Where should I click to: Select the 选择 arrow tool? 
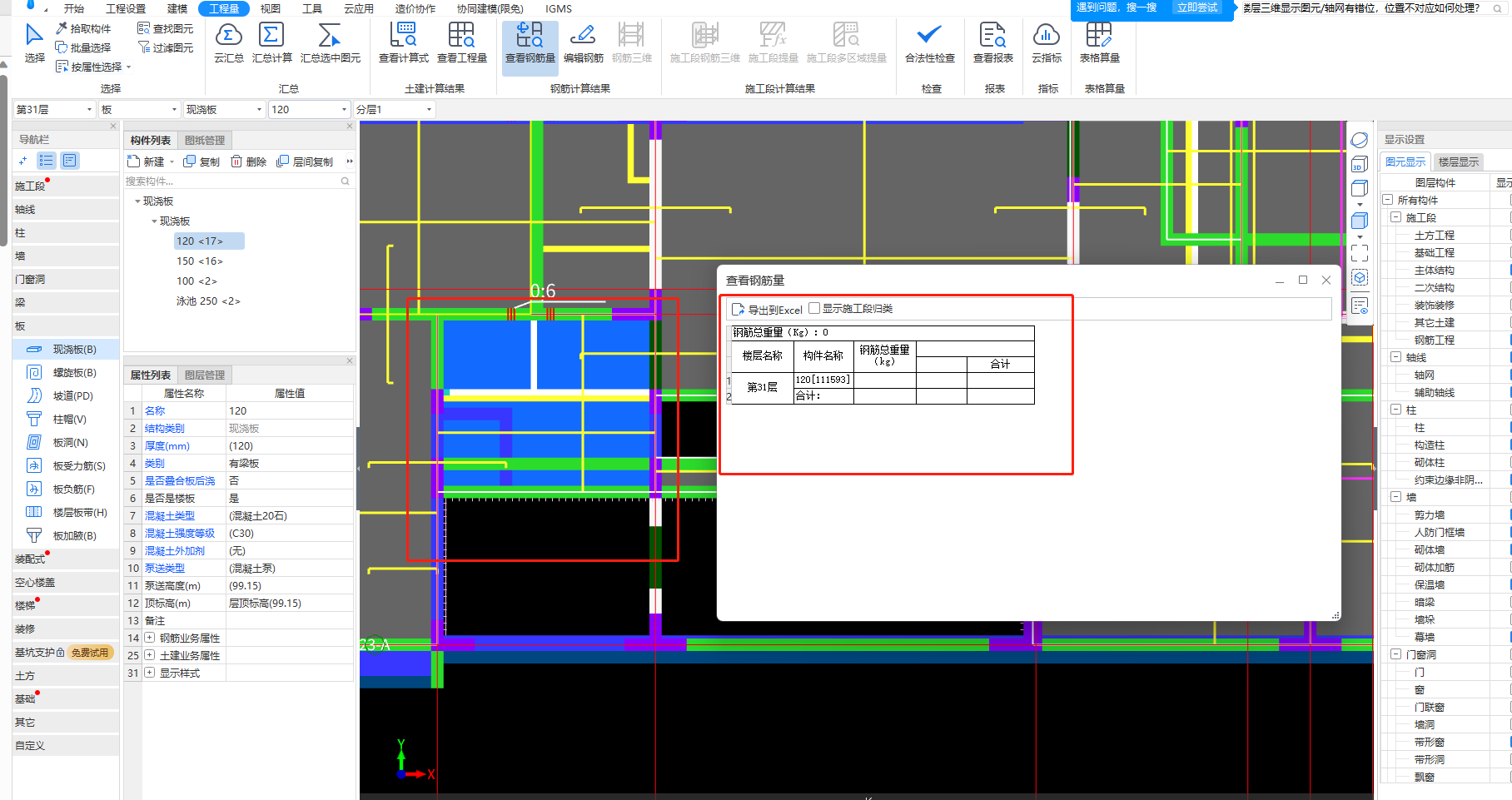(34, 43)
